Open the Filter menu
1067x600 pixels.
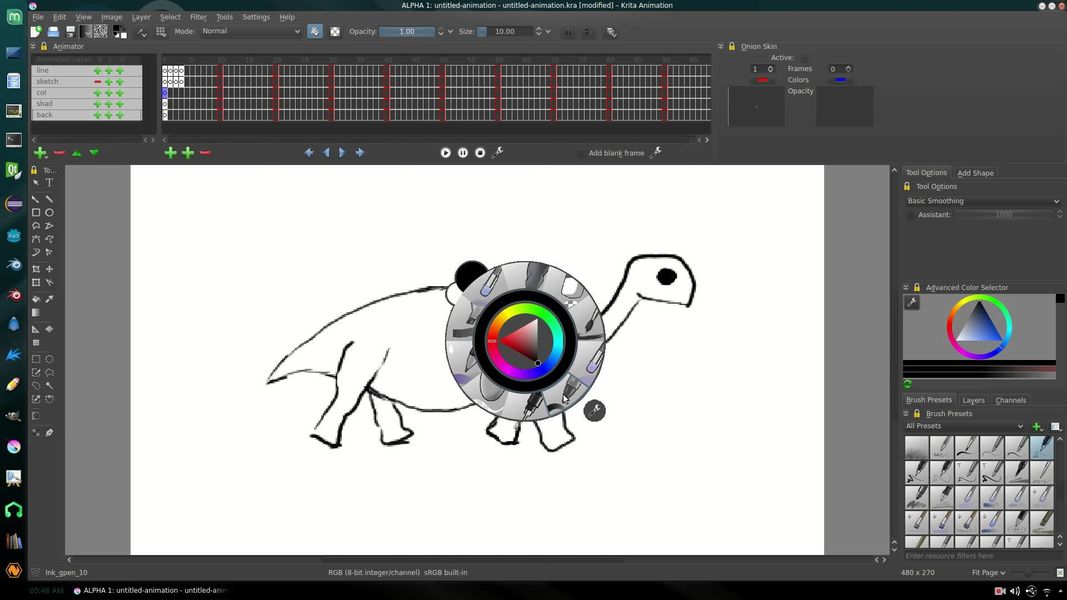tap(198, 17)
